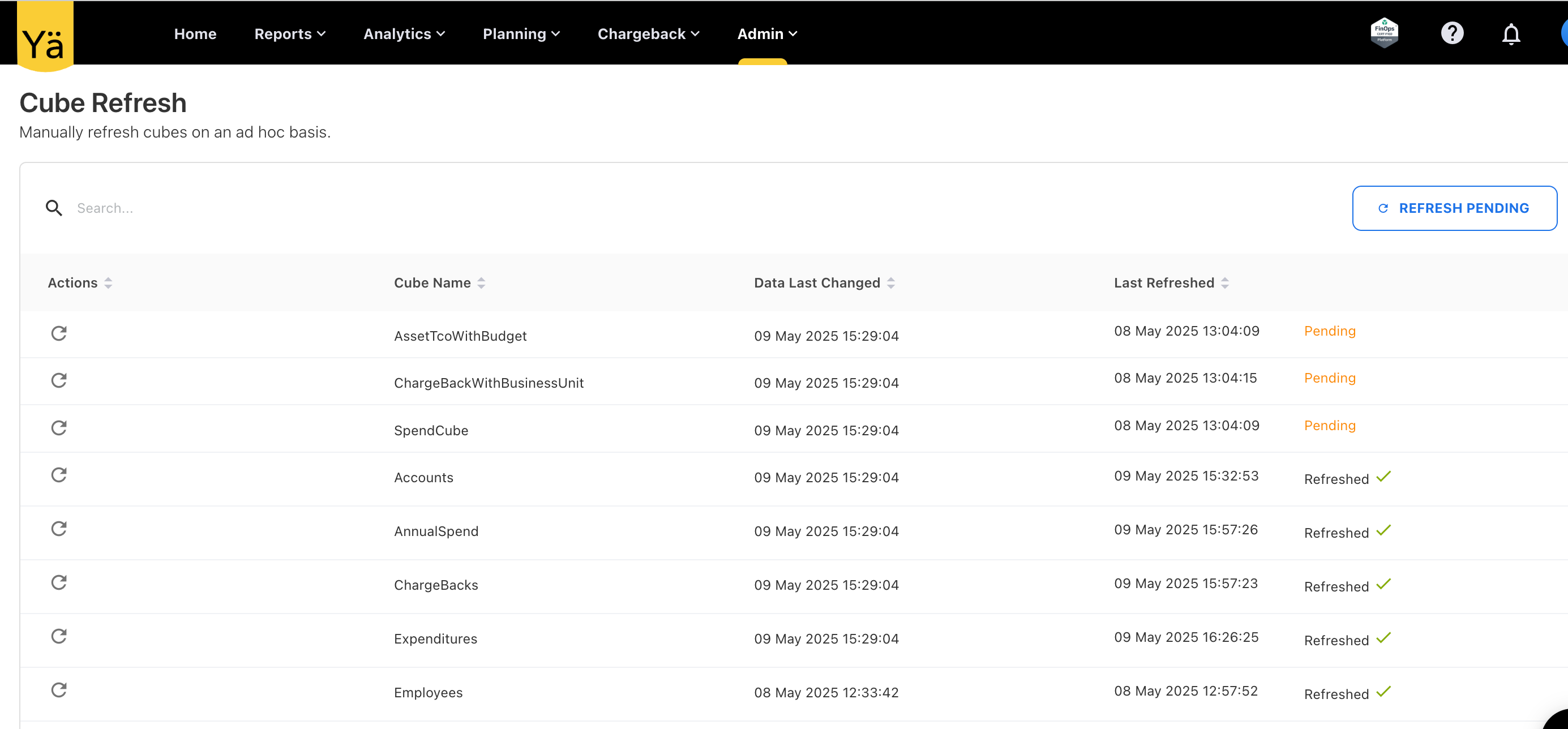Open the Admin menu
1568x729 pixels.
click(766, 34)
